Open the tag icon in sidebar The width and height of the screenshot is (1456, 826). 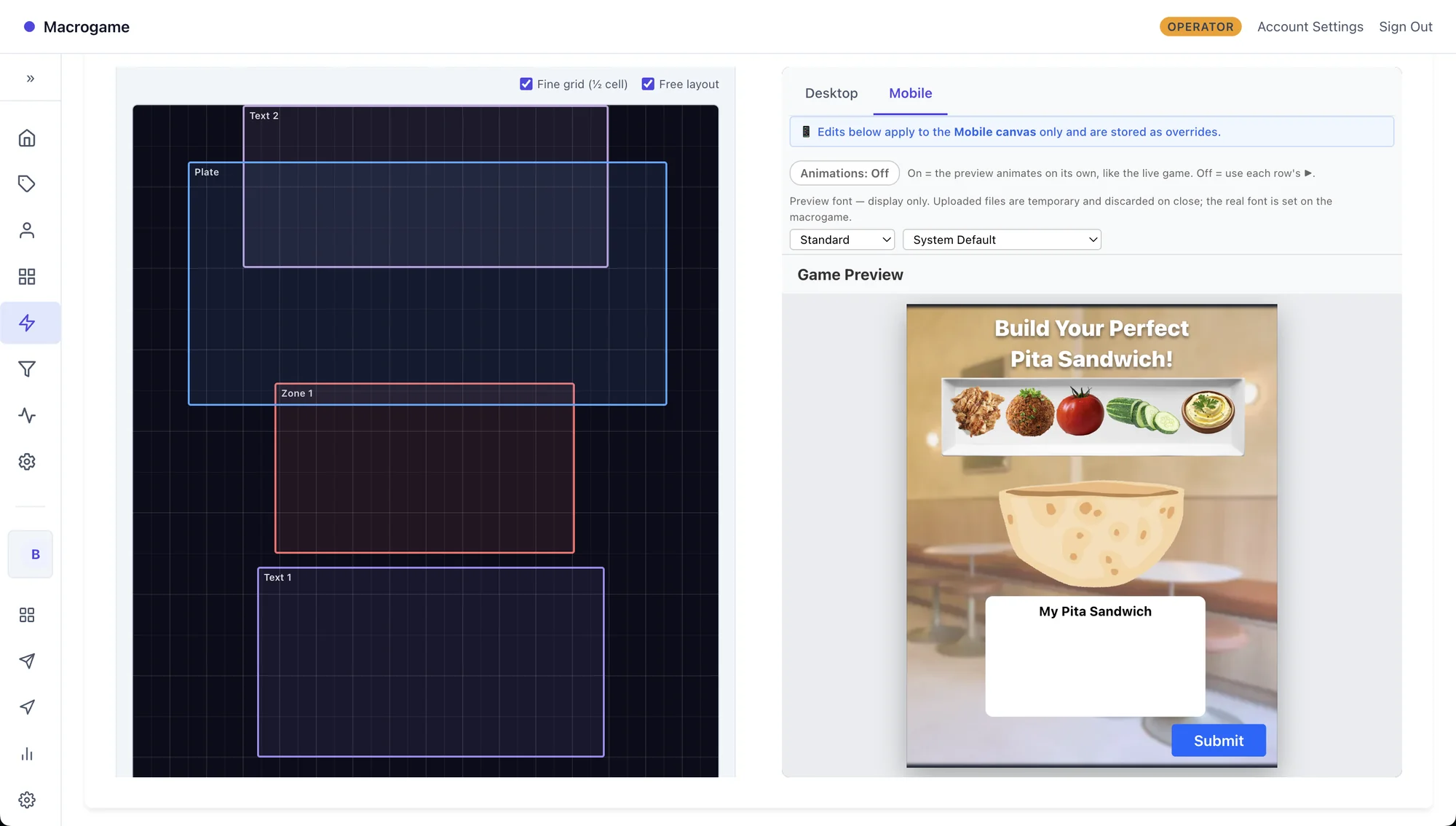pyautogui.click(x=27, y=184)
